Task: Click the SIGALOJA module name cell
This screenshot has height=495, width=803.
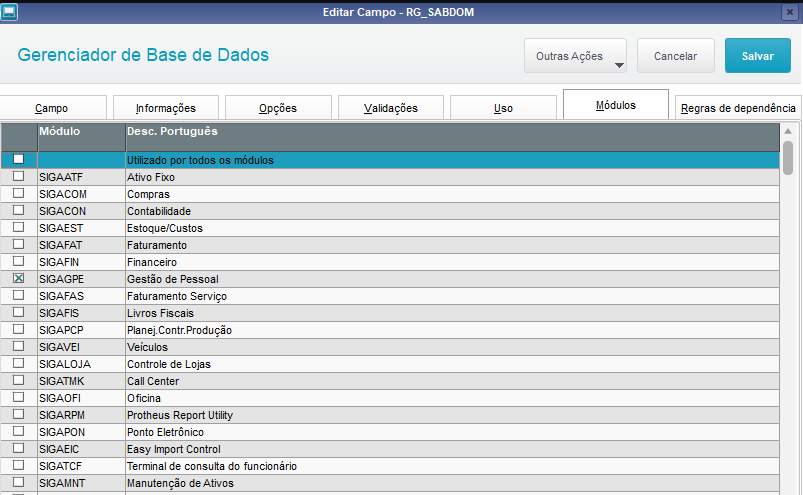Action: [81, 364]
